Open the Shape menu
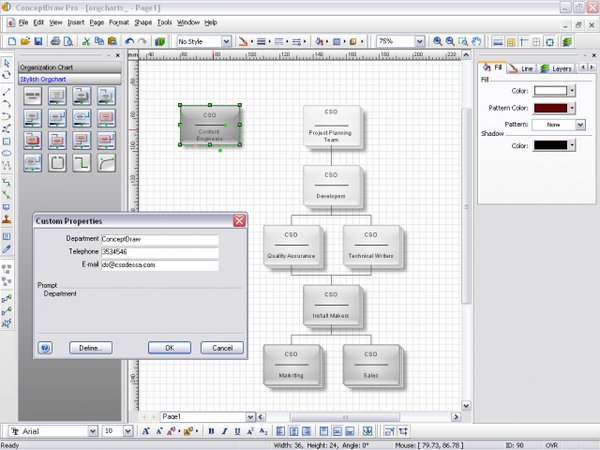This screenshot has width=600, height=450. [x=145, y=21]
